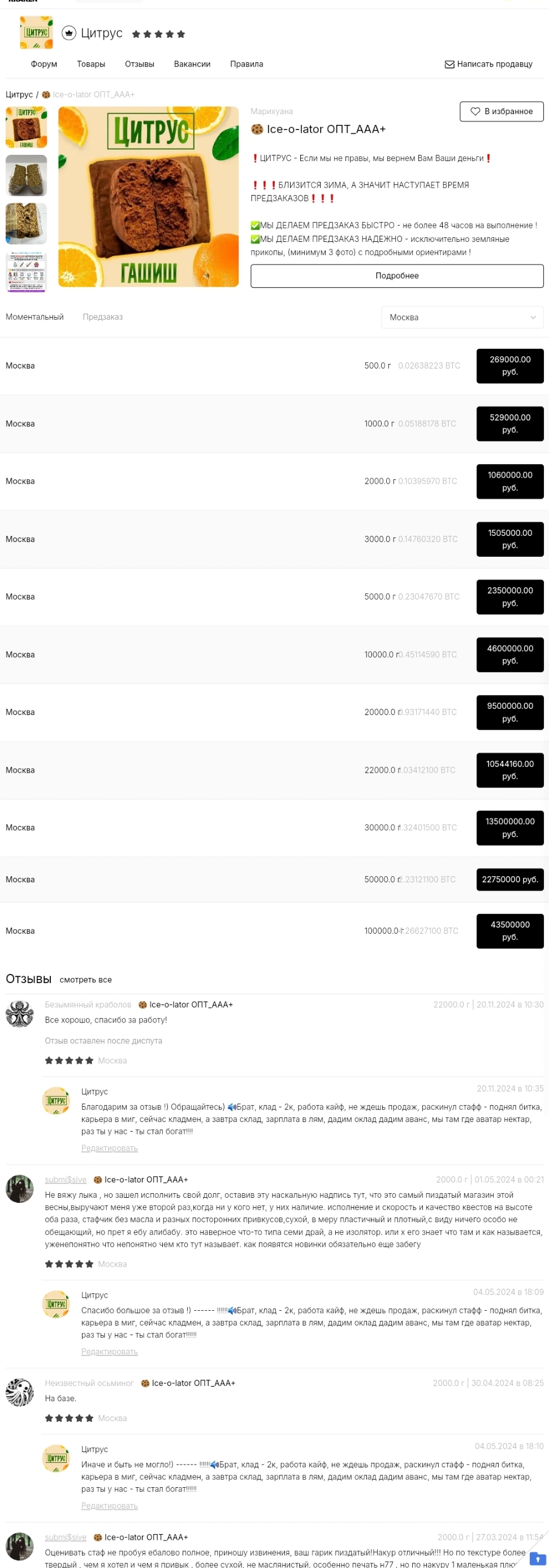The image size is (549, 1568).
Task: Click the cookie emoji in the breadcrumb
Action: pyautogui.click(x=45, y=95)
